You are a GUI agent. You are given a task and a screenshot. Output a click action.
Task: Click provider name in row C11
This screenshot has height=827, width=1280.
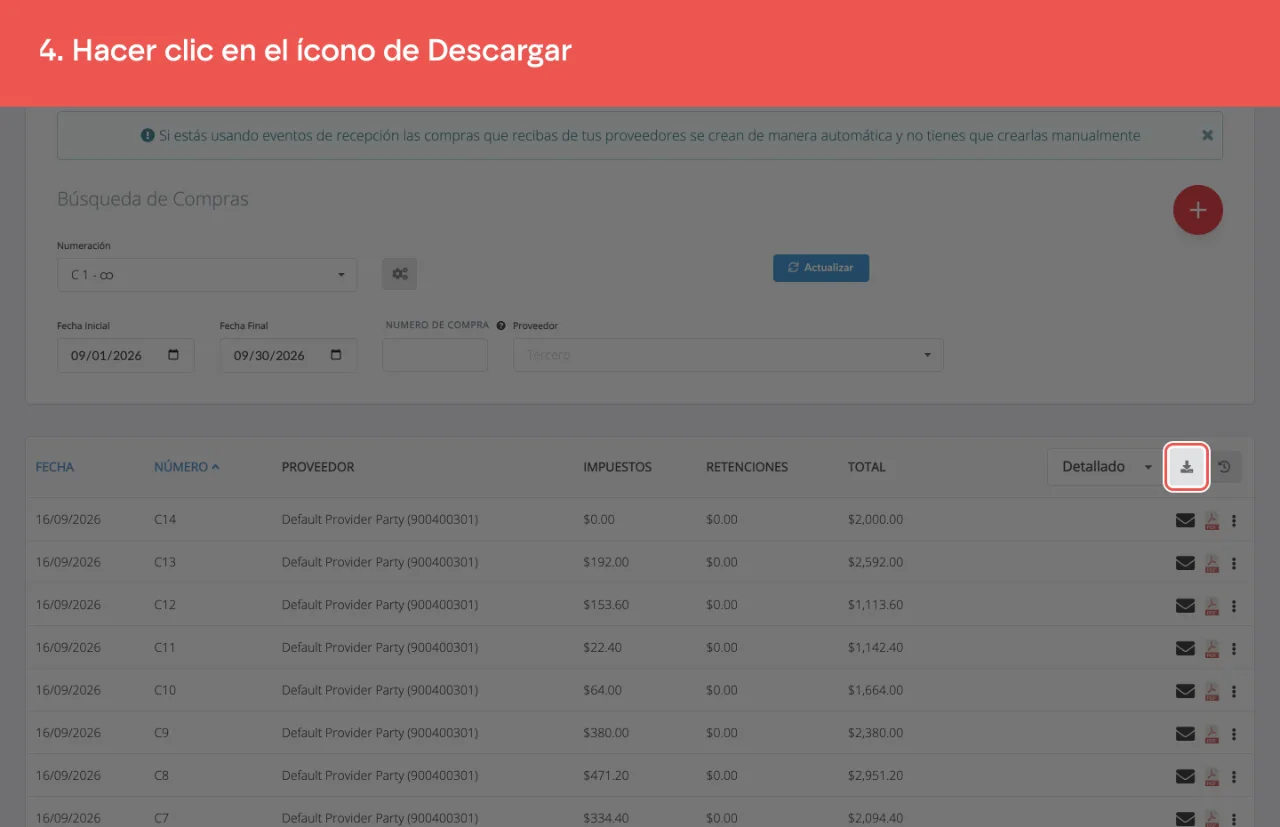(x=380, y=648)
